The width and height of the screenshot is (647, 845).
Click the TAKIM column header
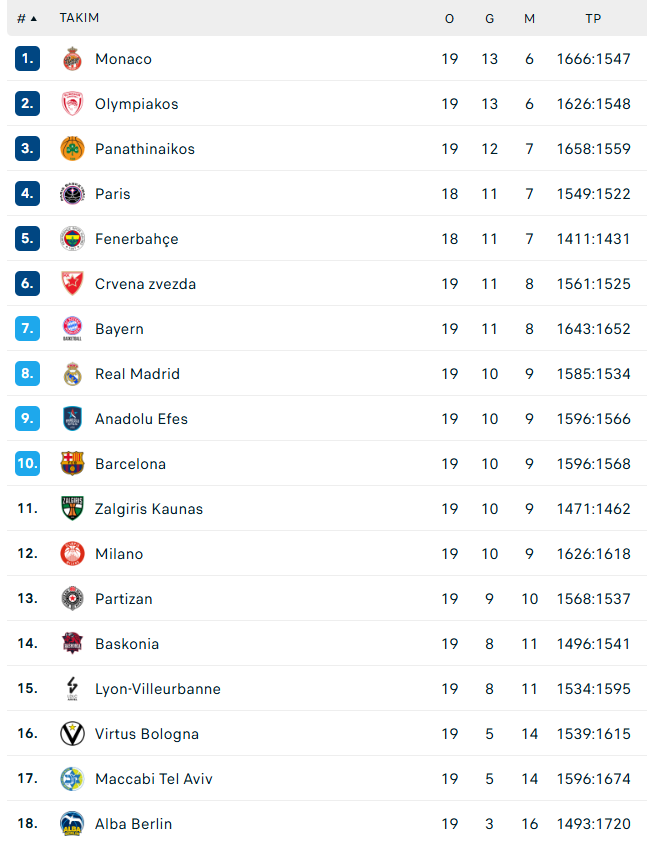[79, 18]
